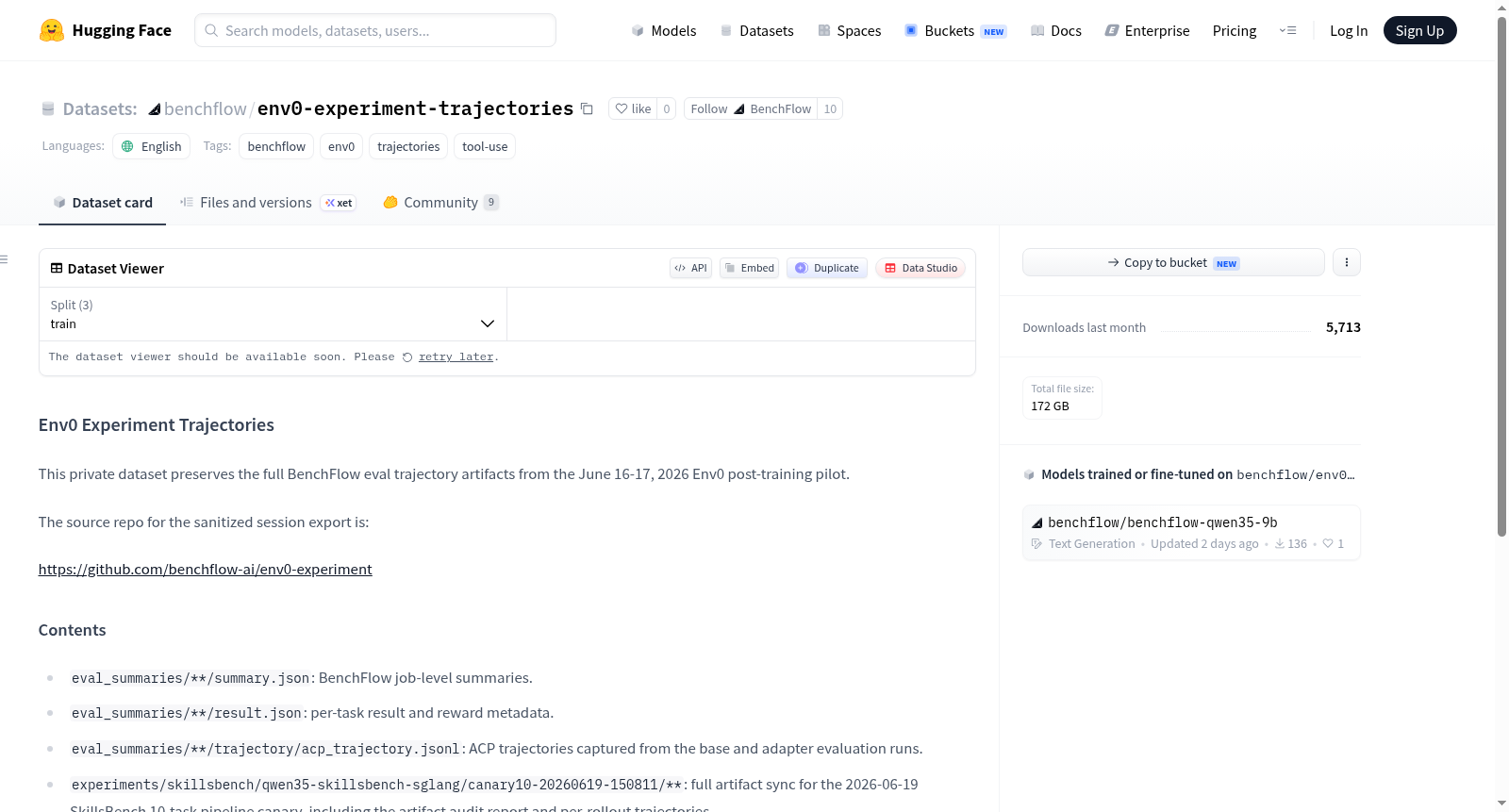1509x812 pixels.
Task: Open the navigation overflow menu icon
Action: tap(1287, 30)
